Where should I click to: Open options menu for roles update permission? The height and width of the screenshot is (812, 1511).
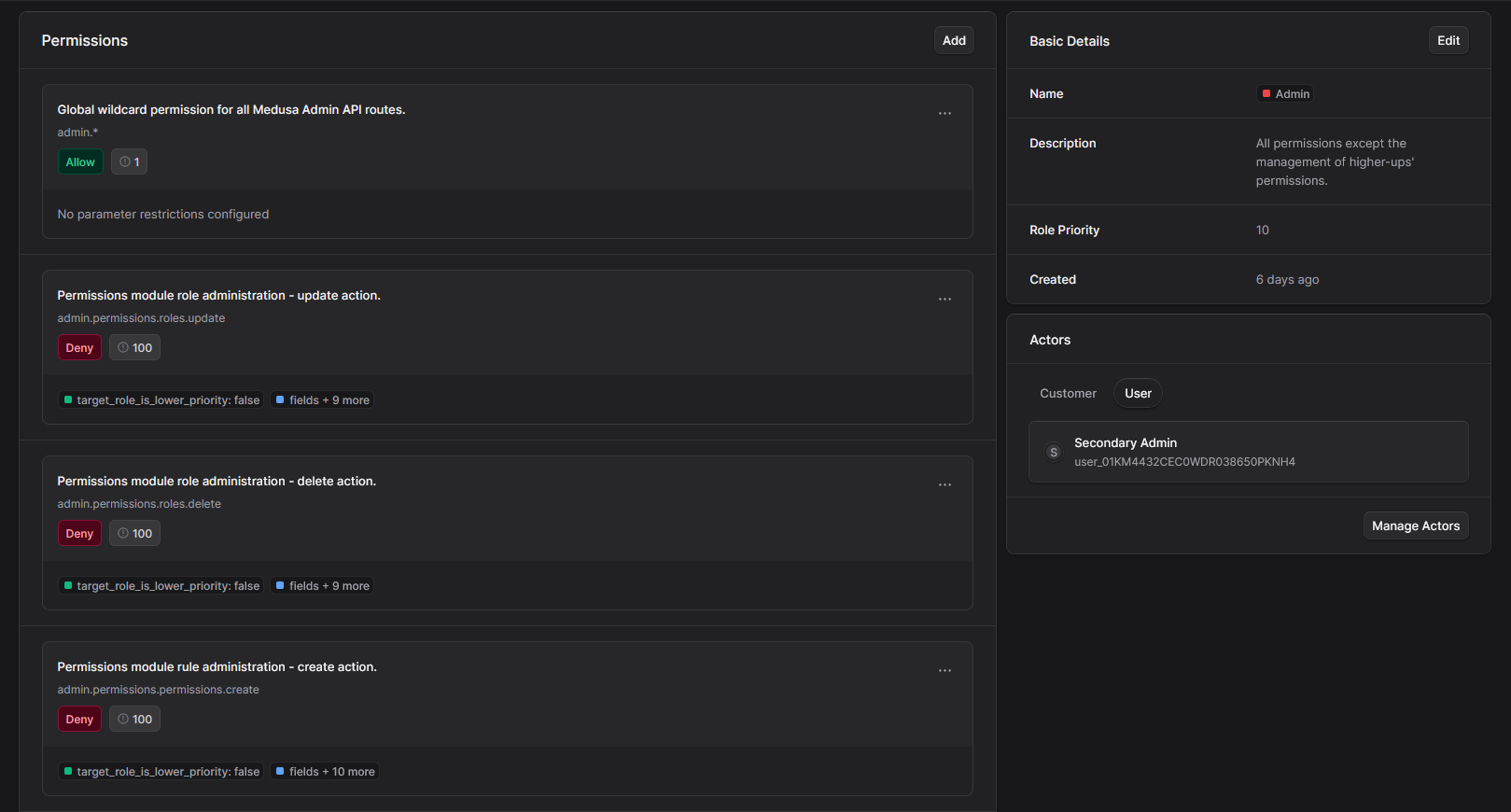[x=944, y=300]
